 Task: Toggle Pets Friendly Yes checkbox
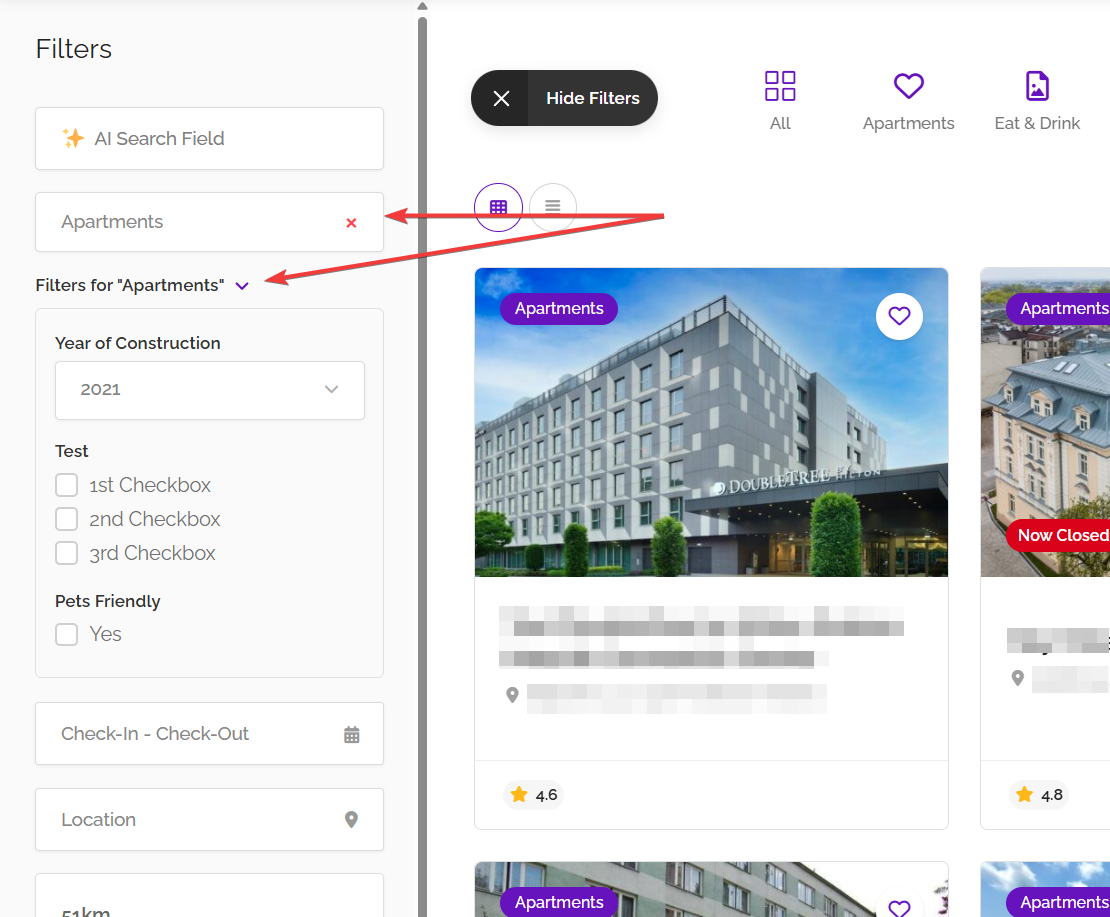coord(67,635)
